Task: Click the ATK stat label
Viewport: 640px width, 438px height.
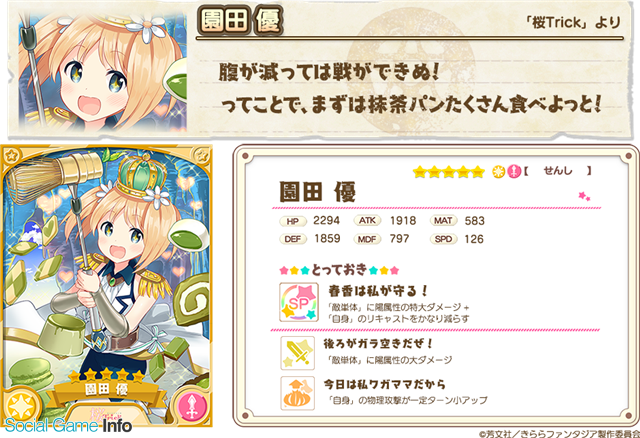Action: tap(367, 221)
